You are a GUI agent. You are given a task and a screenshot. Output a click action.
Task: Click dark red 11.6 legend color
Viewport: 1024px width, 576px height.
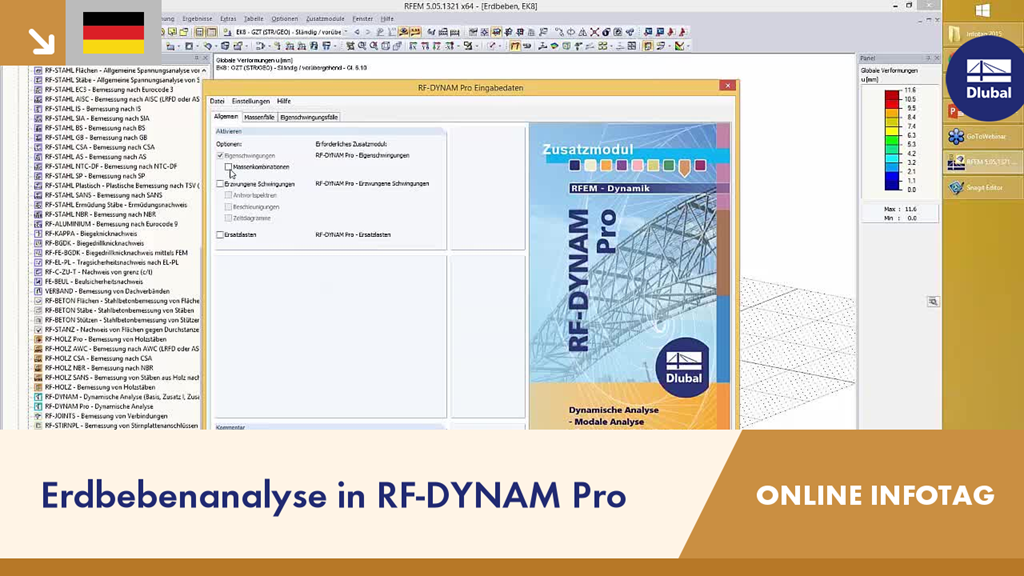point(892,95)
